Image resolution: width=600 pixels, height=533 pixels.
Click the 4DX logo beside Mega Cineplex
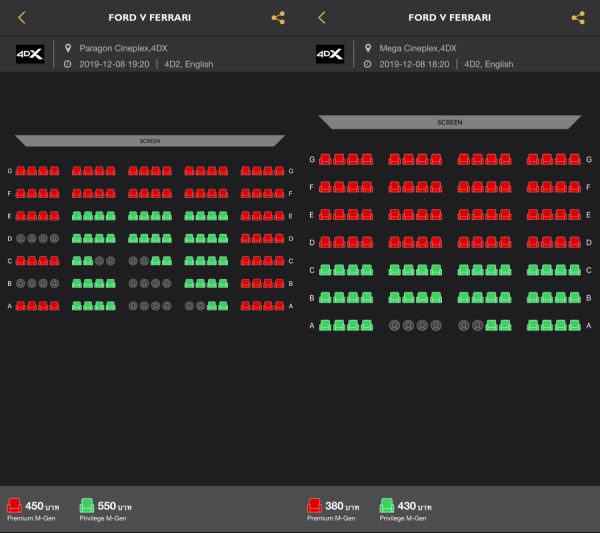(x=330, y=54)
